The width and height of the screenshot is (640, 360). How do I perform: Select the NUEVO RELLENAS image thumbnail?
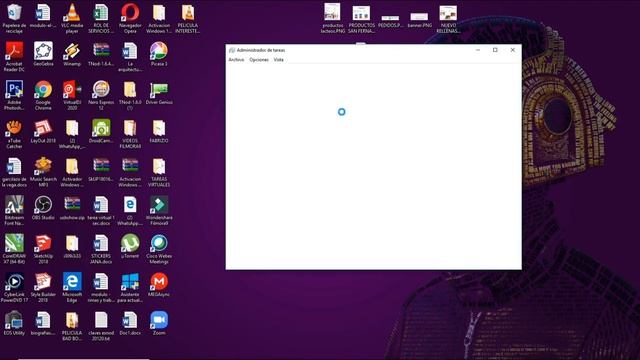pos(448,19)
